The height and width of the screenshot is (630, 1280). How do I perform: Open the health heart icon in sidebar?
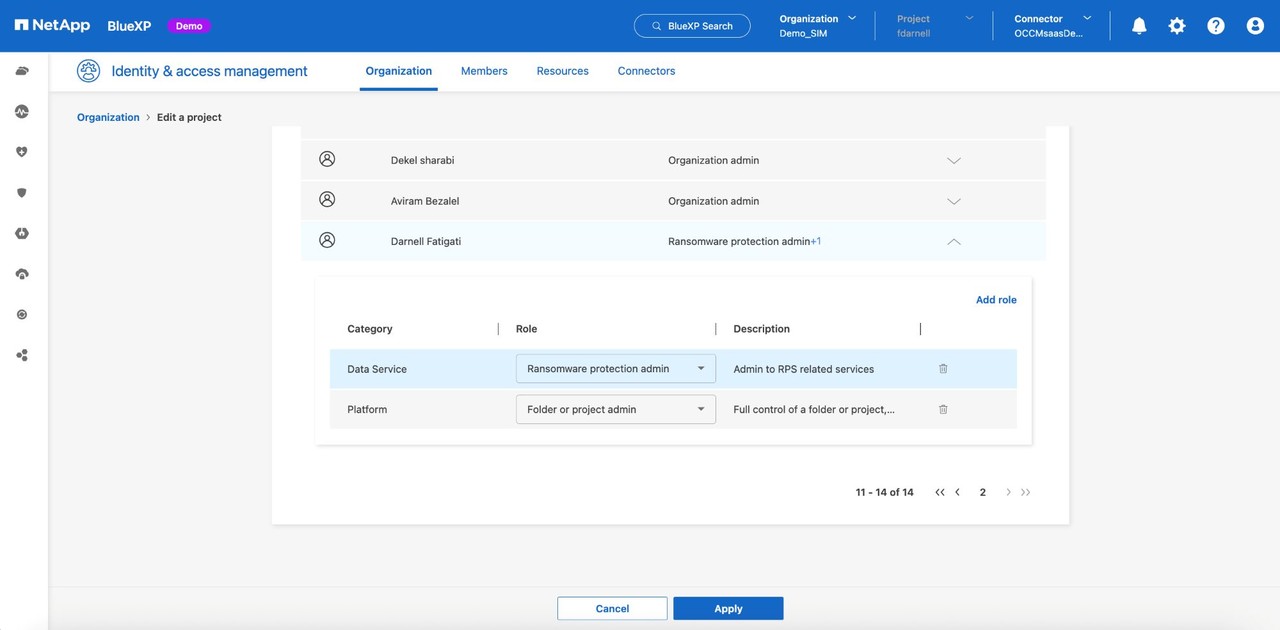click(x=22, y=152)
